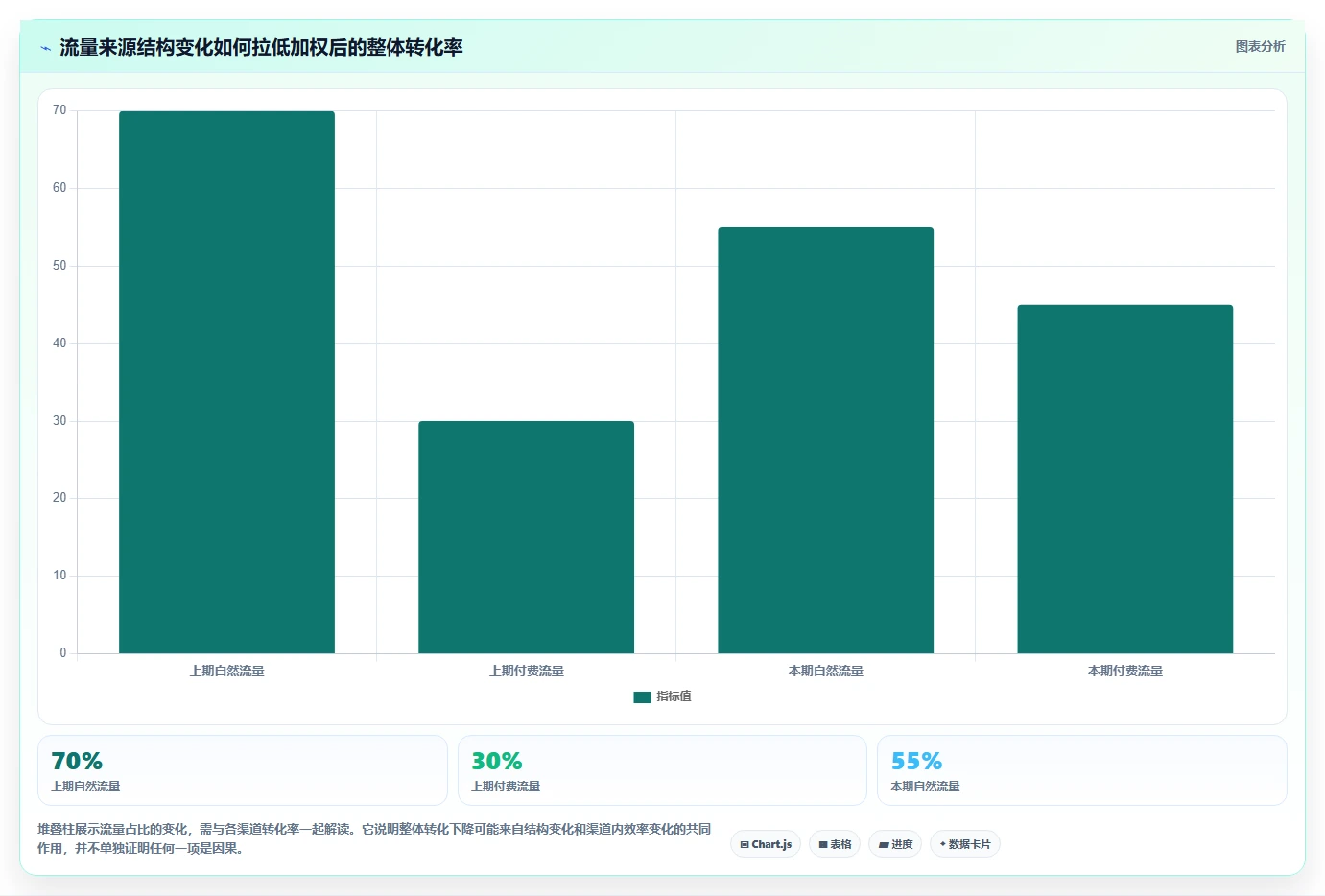Viewport: 1325px width, 896px height.
Task: Click the 本期自然流量 x-axis label
Action: click(825, 671)
